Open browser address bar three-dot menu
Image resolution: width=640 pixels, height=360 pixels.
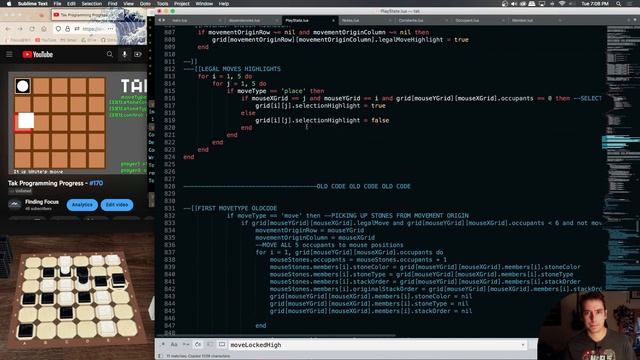point(111,29)
